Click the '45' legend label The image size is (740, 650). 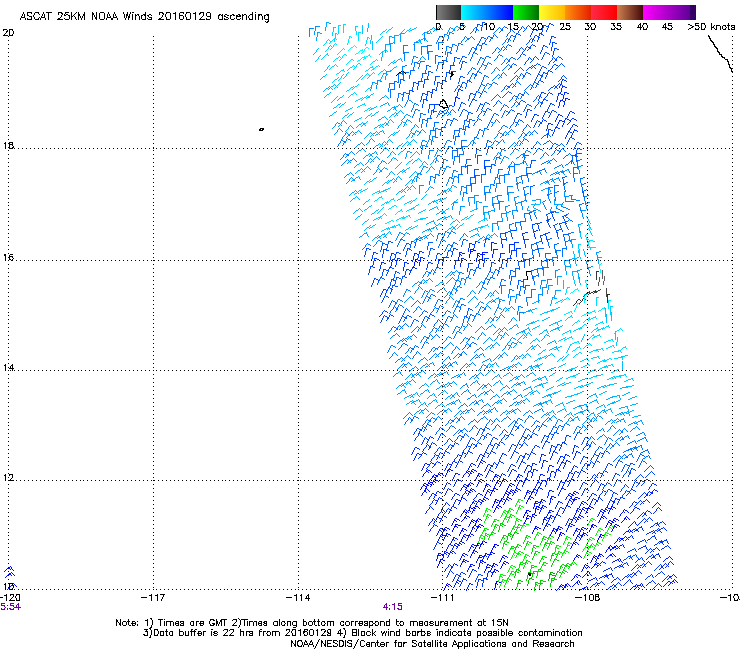(667, 26)
